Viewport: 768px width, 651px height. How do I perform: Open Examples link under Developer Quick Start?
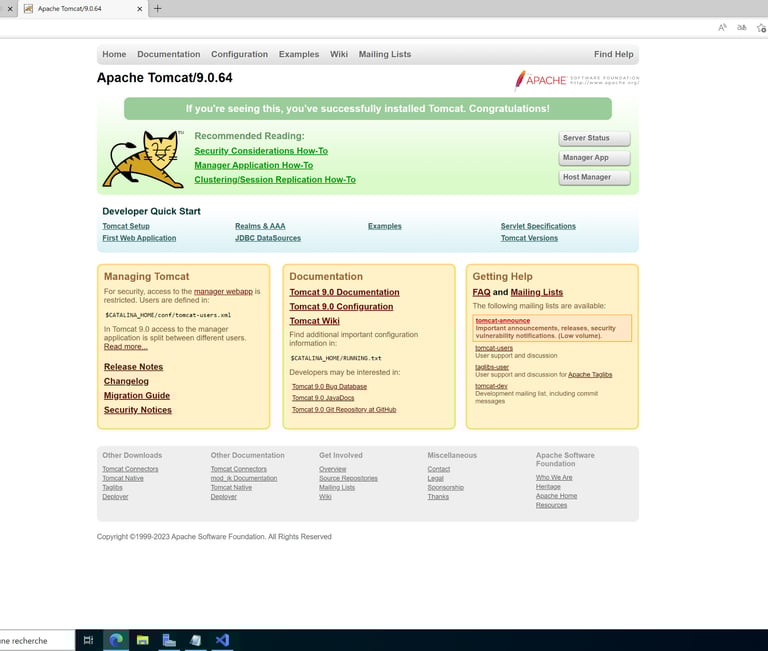[x=384, y=226]
